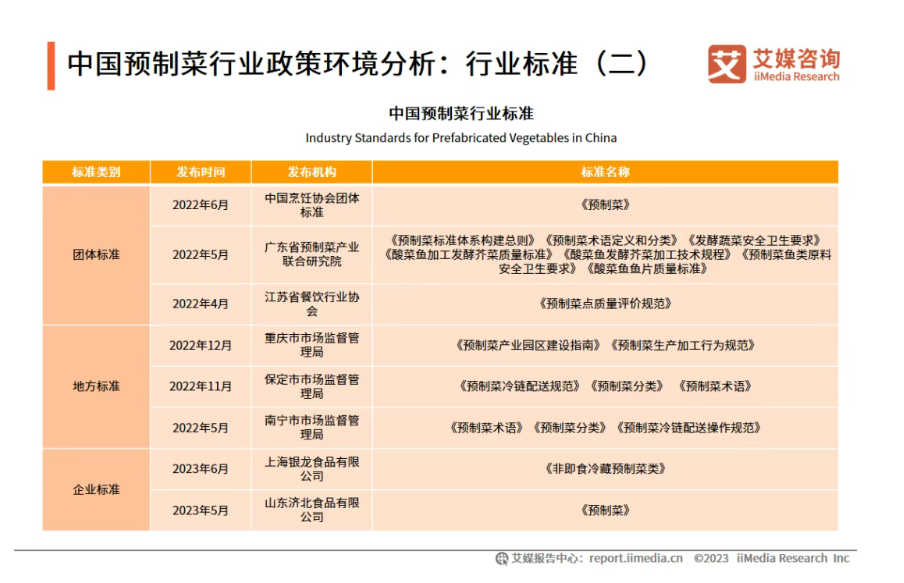
Task: Click the iiMedia red logo icon
Action: pos(726,64)
